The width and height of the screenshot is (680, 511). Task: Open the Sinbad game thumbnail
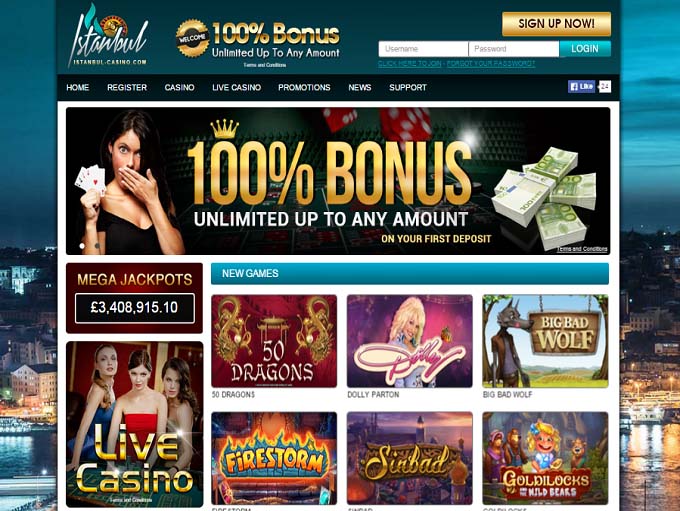[x=409, y=458]
